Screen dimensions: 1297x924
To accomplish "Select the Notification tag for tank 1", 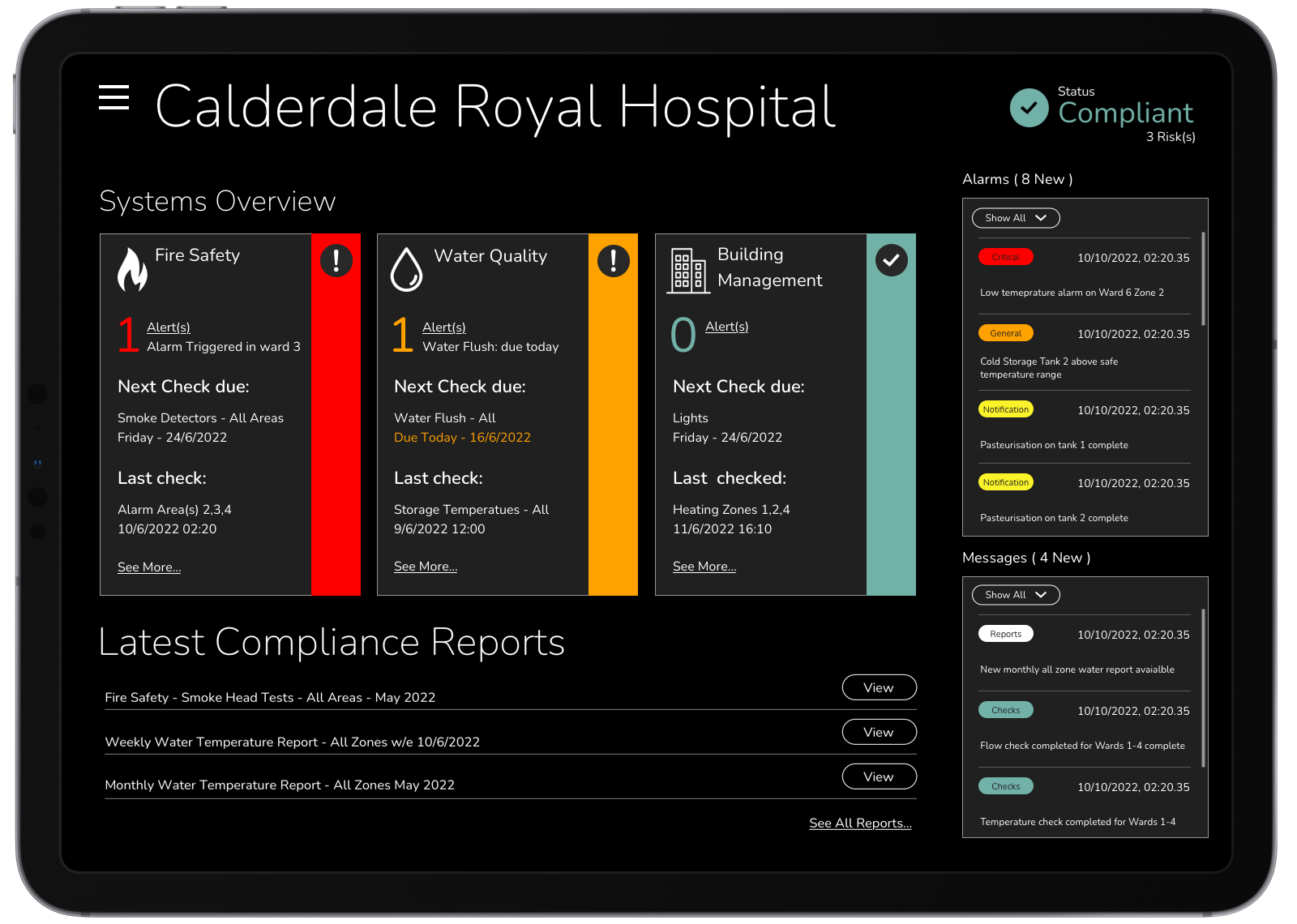I will [x=1006, y=409].
